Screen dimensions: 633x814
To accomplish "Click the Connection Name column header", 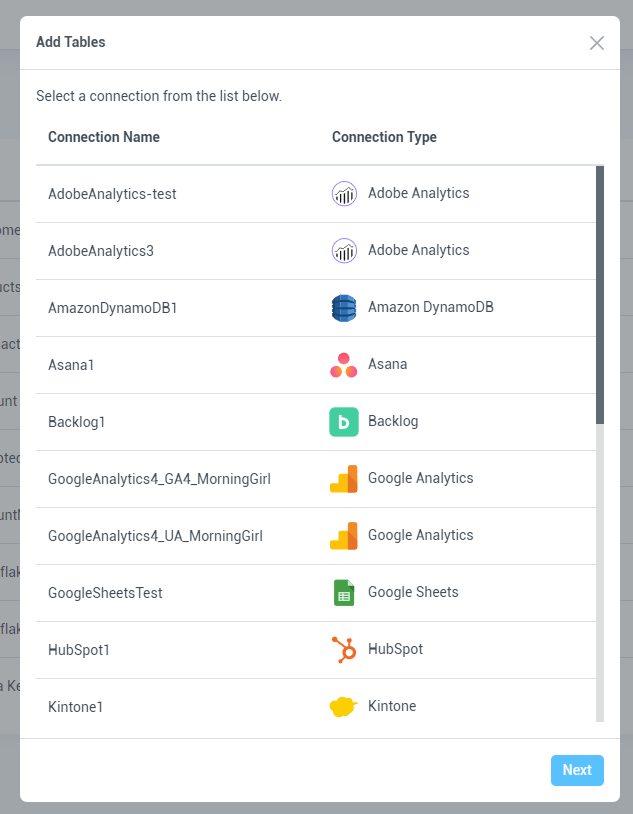I will (x=104, y=137).
